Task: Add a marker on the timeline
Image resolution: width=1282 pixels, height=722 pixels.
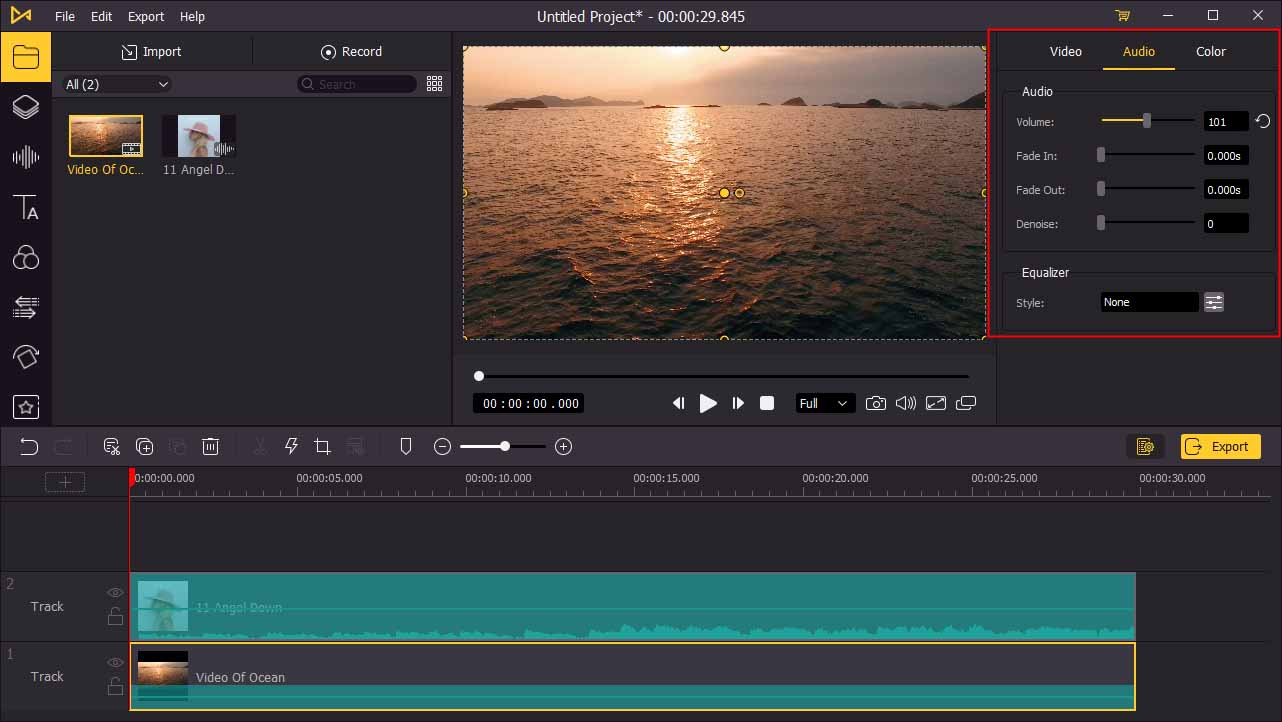Action: pyautogui.click(x=406, y=447)
